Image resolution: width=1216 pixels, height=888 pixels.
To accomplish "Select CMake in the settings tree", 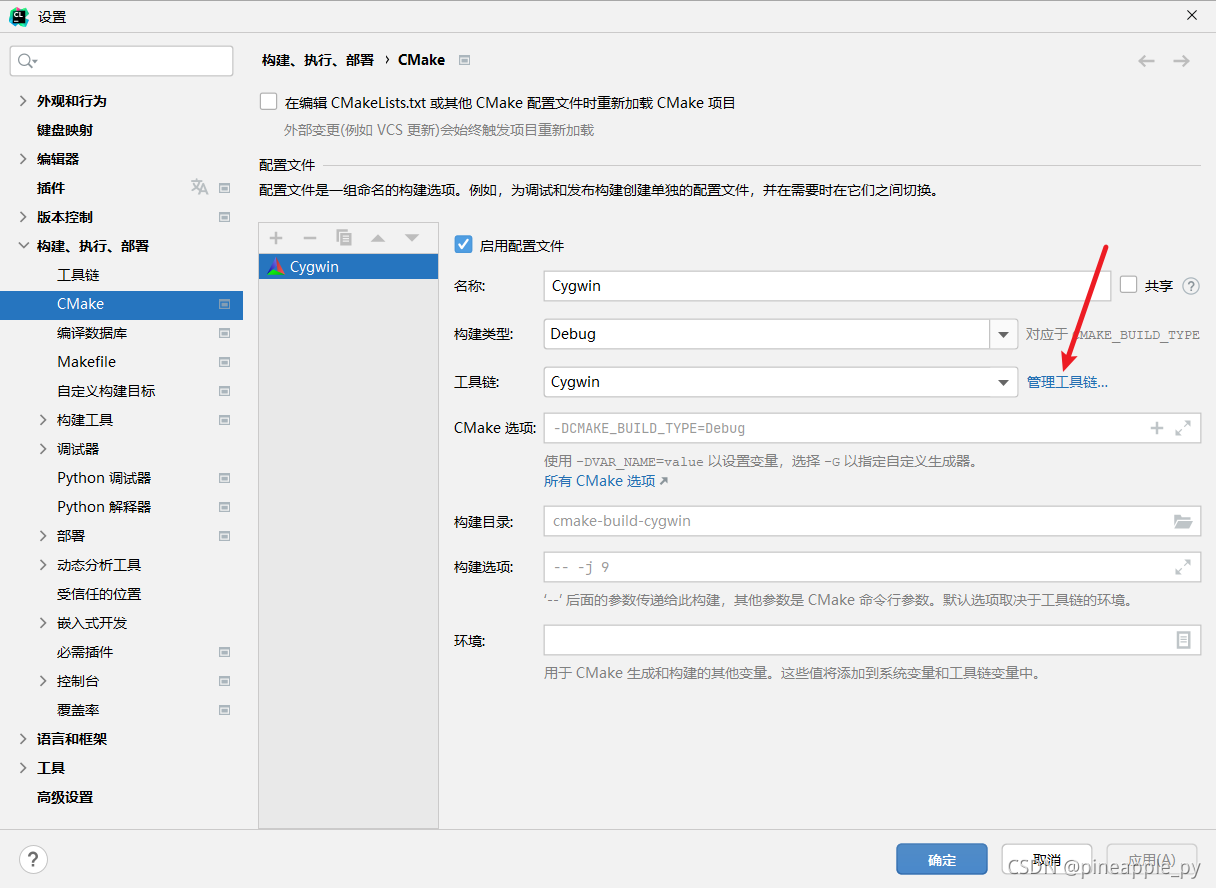I will [x=121, y=304].
